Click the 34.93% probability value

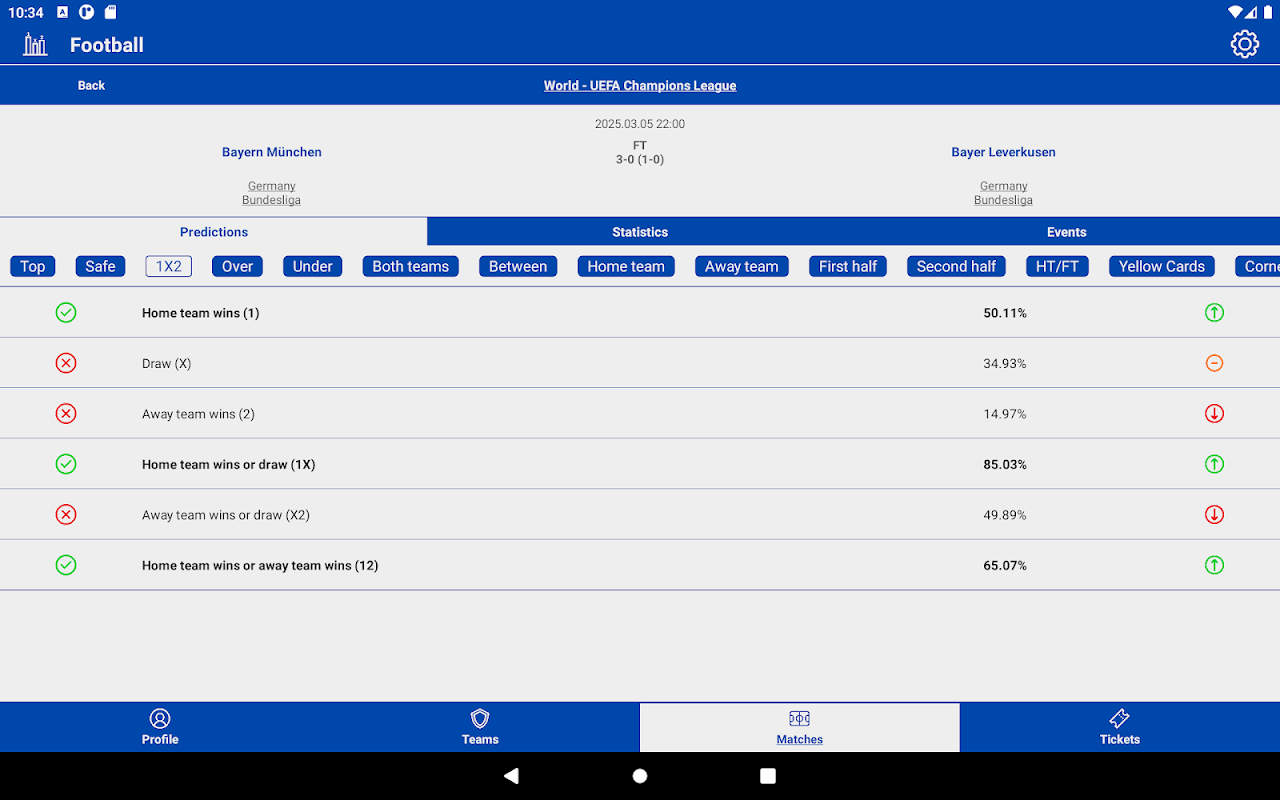(1005, 364)
